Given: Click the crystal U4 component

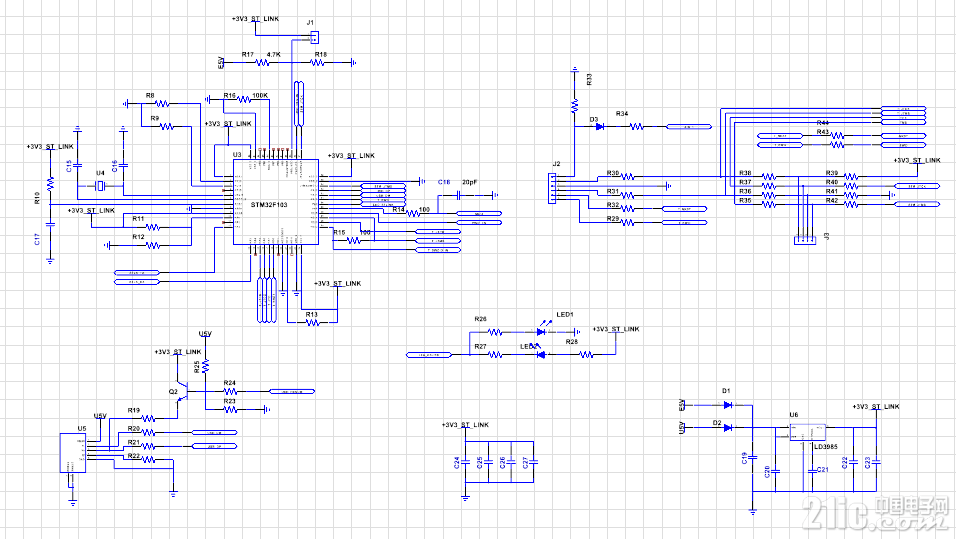Looking at the screenshot, I should tap(100, 186).
